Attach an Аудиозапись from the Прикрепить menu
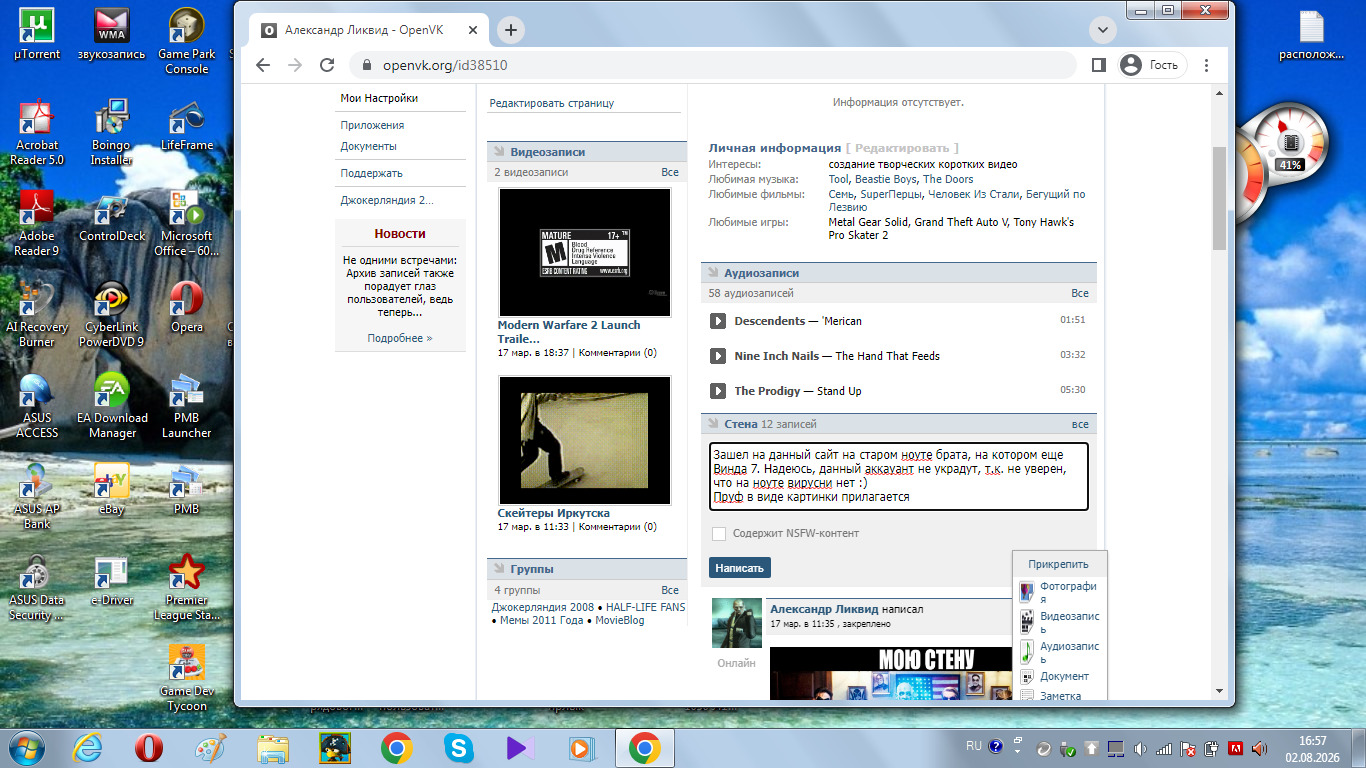The width and height of the screenshot is (1366, 768). point(1059,652)
